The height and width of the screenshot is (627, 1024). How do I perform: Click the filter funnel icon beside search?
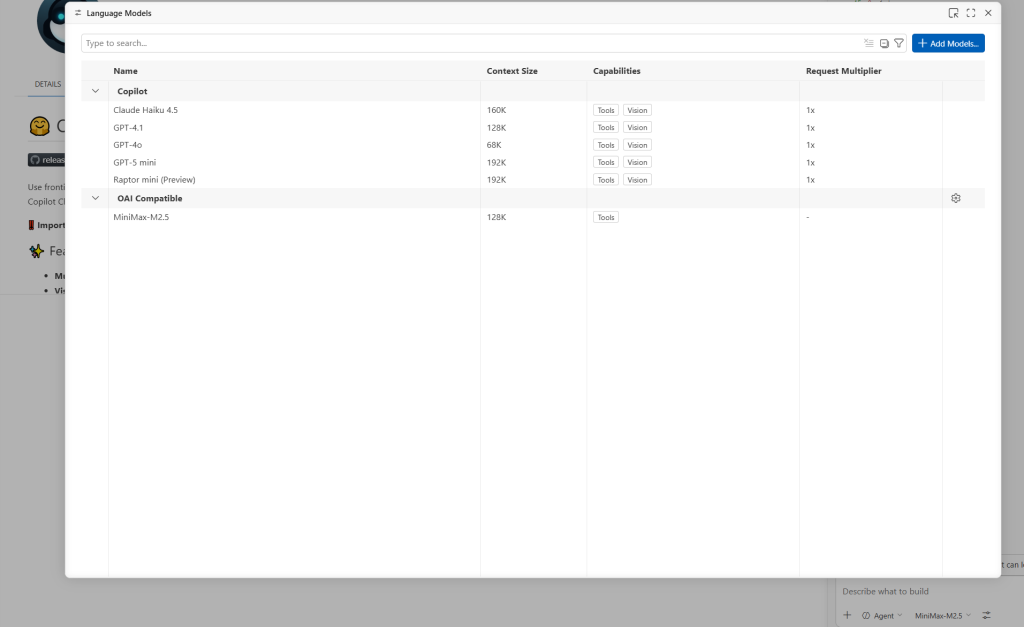click(898, 43)
